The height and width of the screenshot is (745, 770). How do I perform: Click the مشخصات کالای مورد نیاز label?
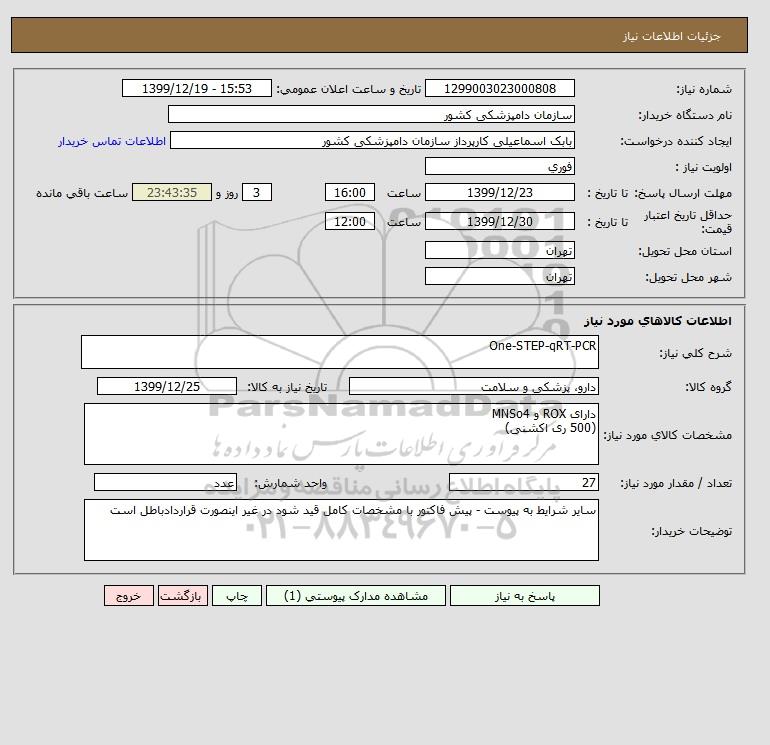(667, 435)
